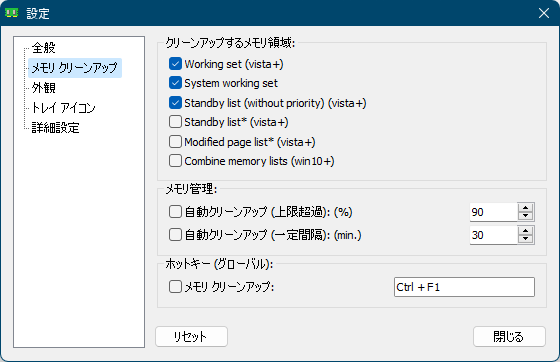Click the Ctrl + F1 hotkey field
560x362 pixels.
464,287
